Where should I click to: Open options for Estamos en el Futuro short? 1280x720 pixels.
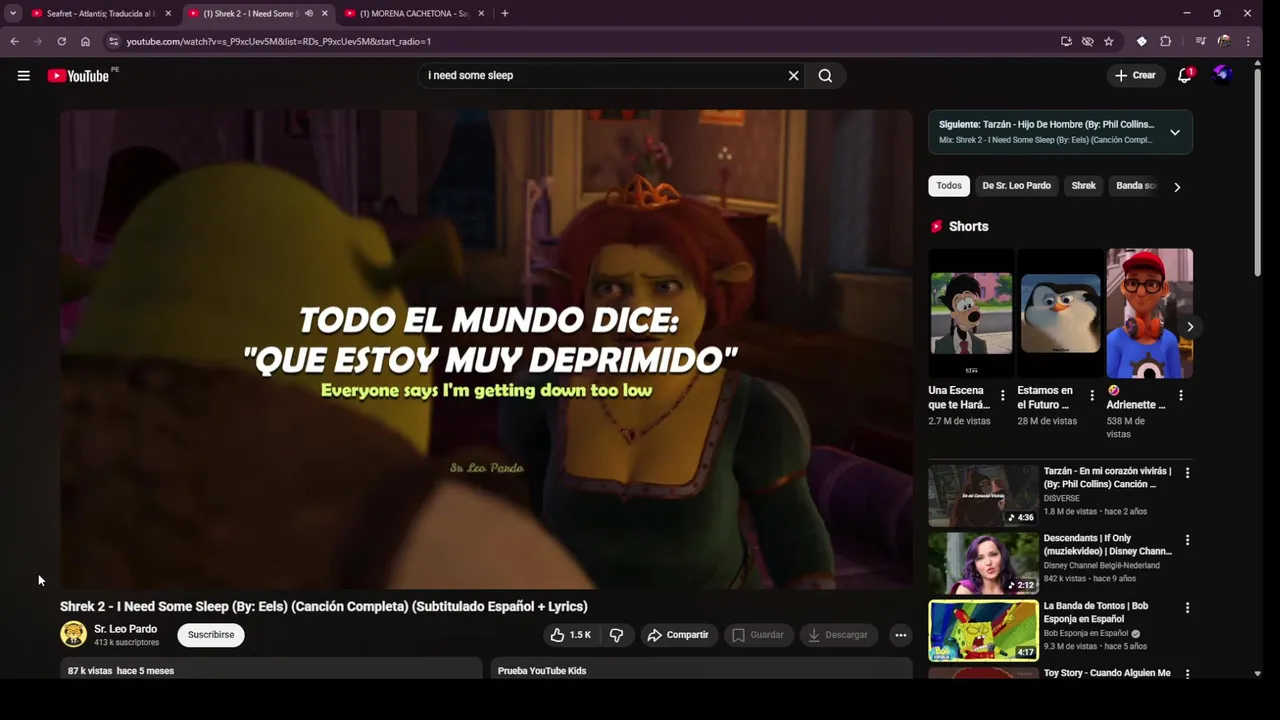click(1092, 396)
